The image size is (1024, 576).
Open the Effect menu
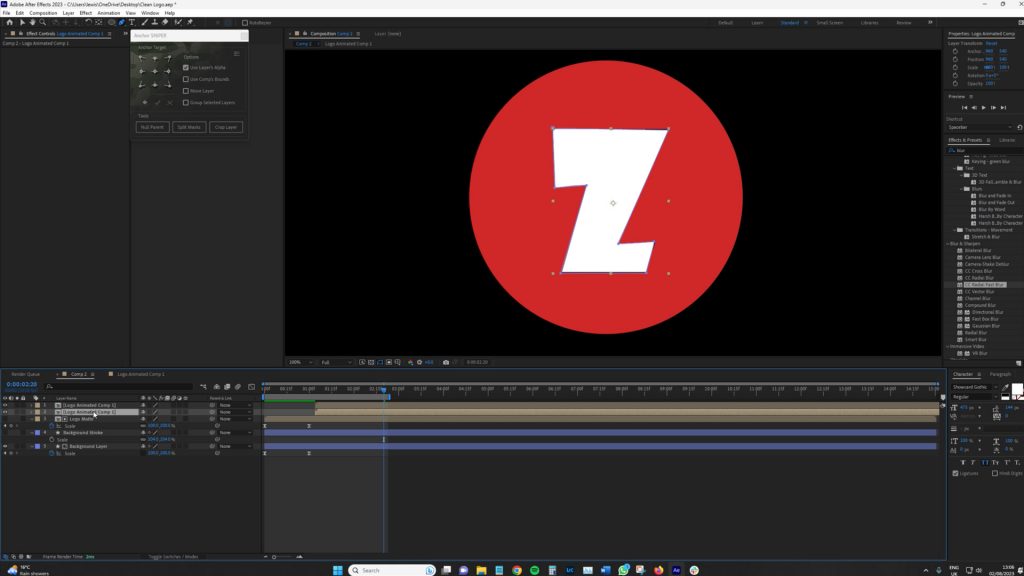coord(86,13)
